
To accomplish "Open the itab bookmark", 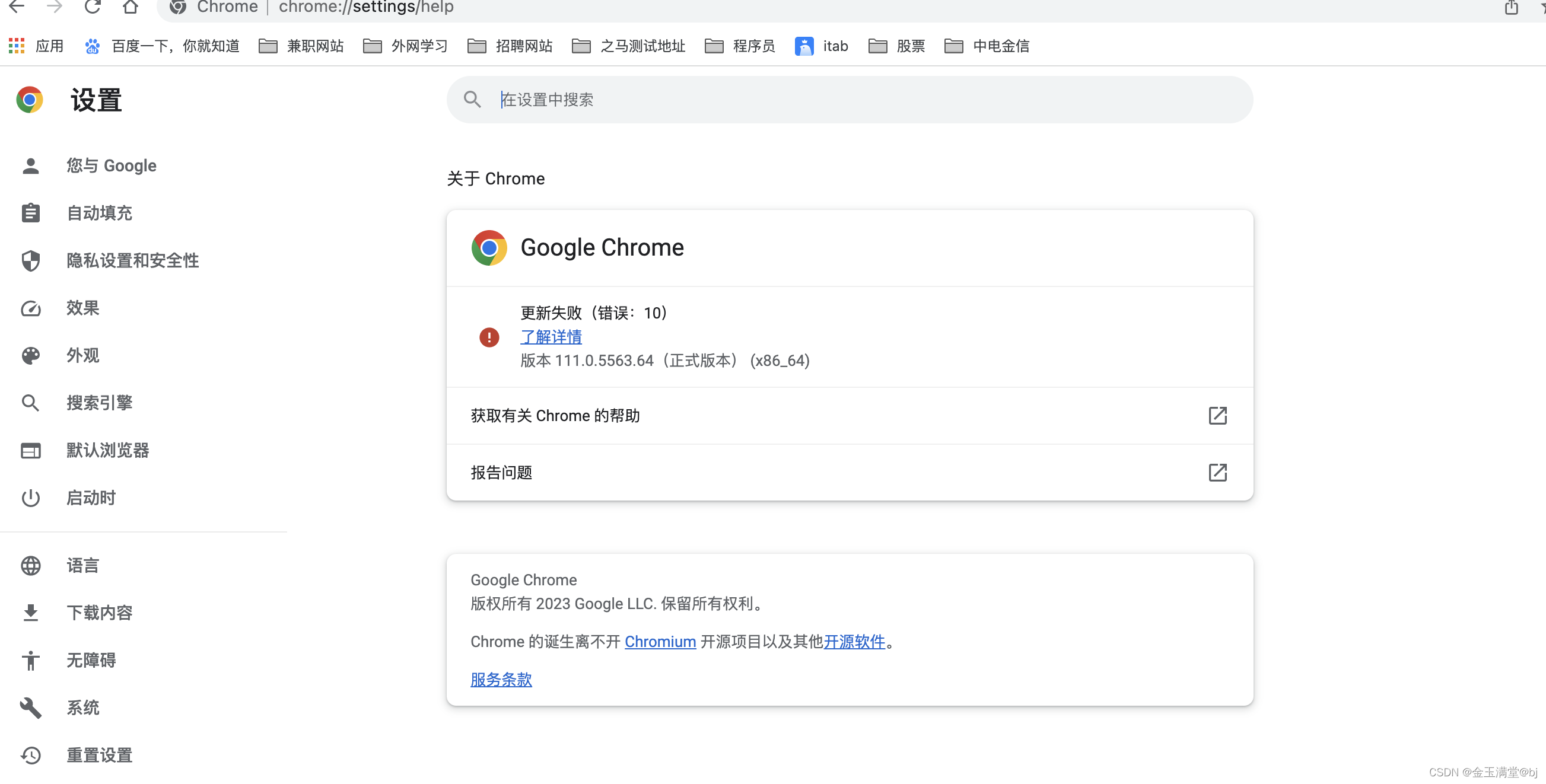I will (821, 46).
